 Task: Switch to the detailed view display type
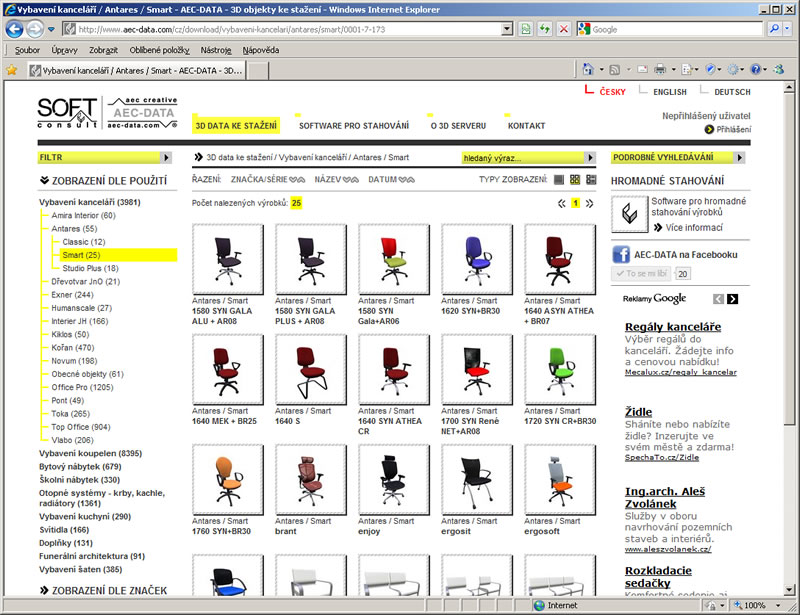(590, 180)
